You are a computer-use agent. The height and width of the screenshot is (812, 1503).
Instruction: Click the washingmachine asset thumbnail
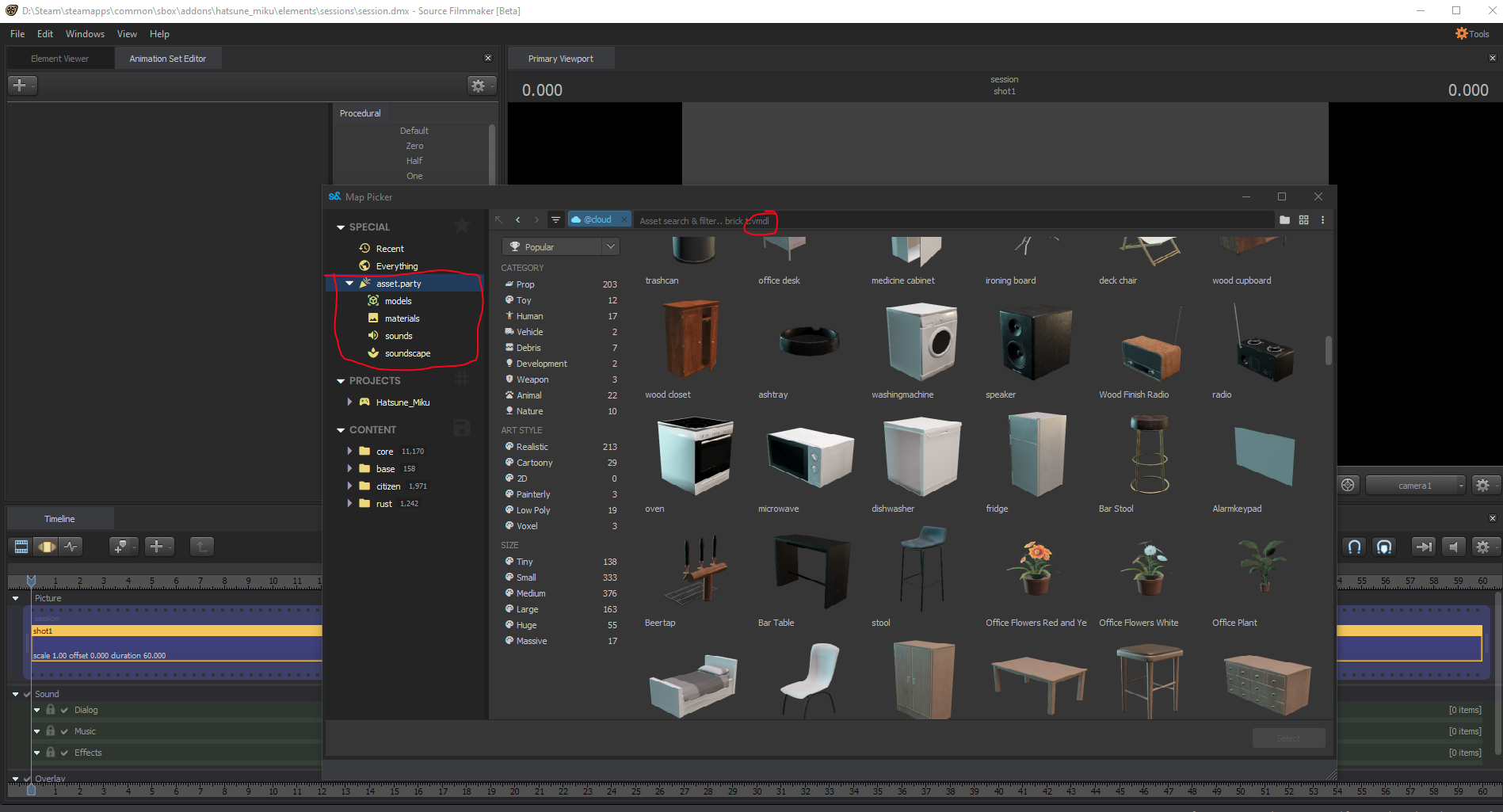[x=920, y=342]
